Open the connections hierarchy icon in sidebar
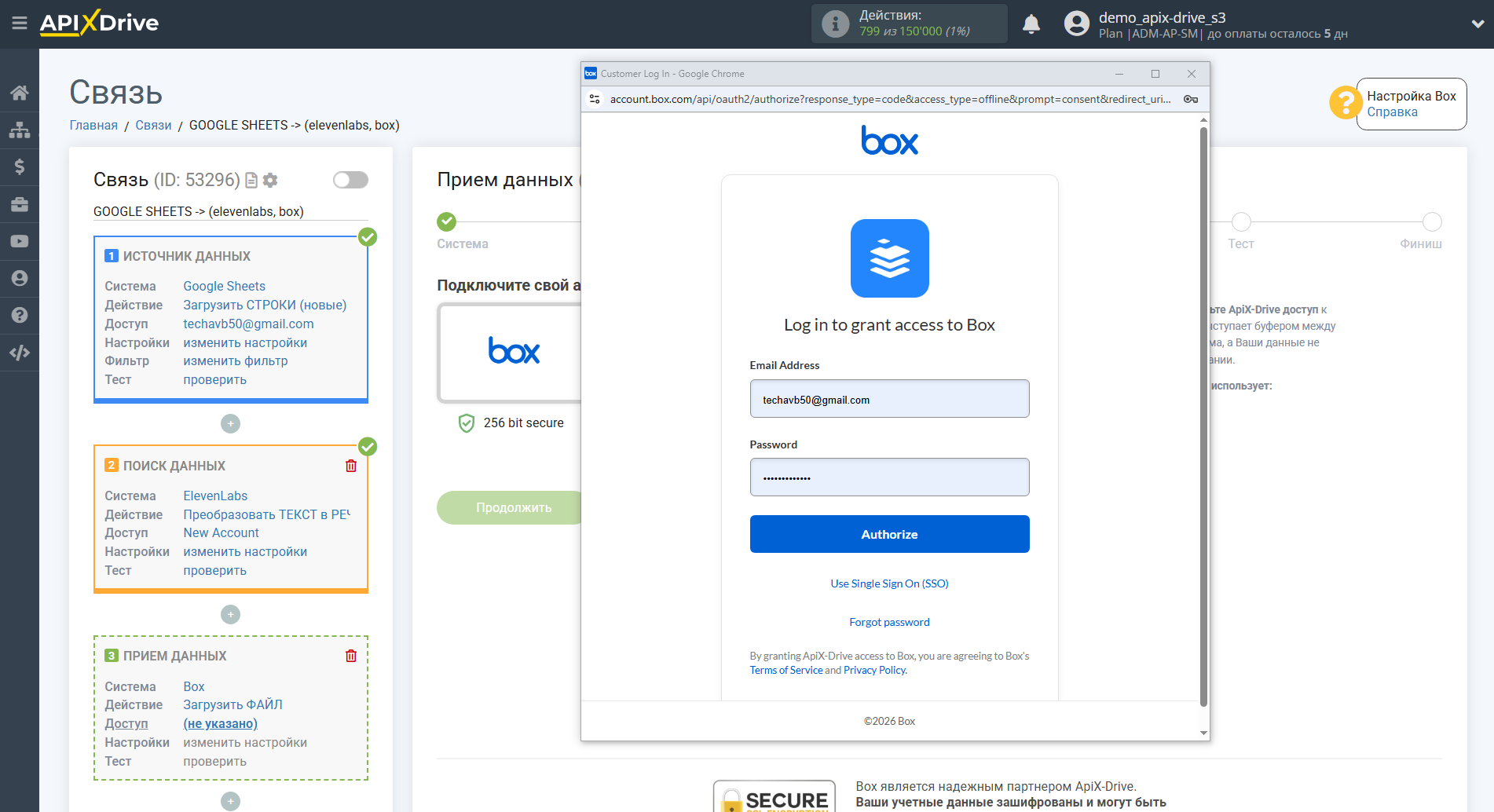The width and height of the screenshot is (1494, 812). (20, 130)
